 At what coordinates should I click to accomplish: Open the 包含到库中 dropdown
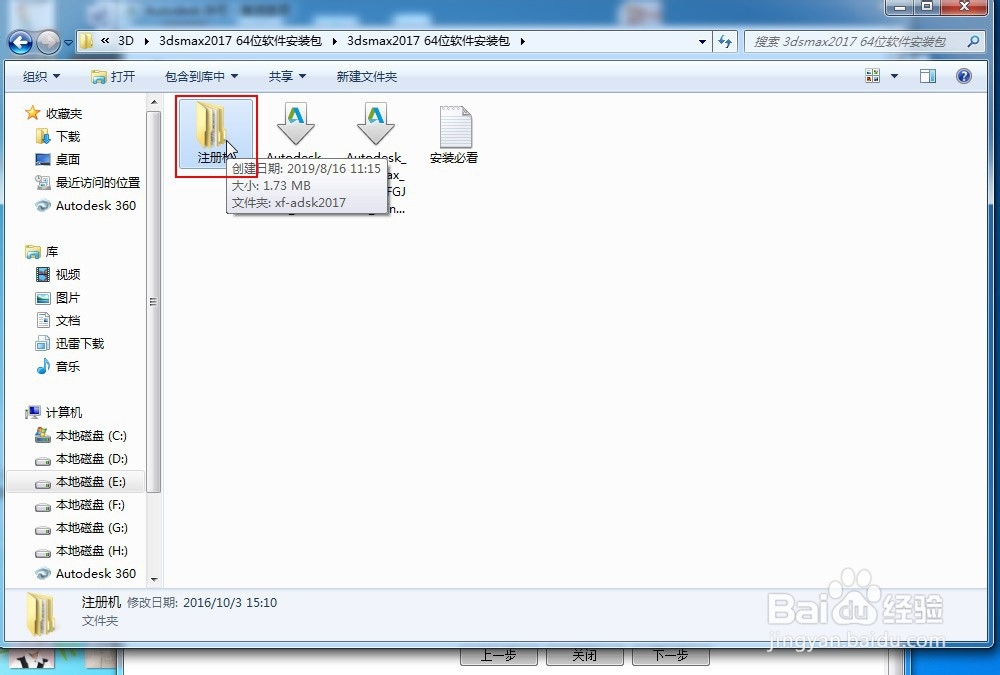[201, 77]
